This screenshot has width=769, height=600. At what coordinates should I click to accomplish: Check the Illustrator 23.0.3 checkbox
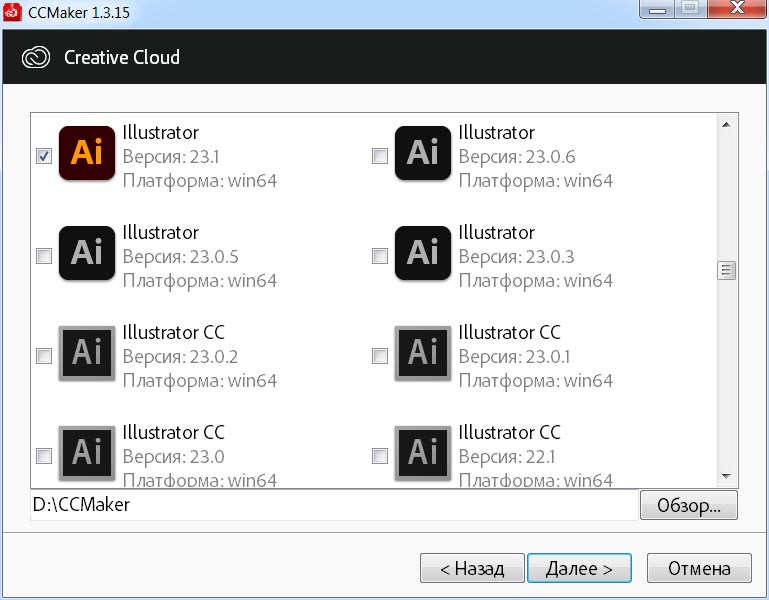[x=380, y=256]
